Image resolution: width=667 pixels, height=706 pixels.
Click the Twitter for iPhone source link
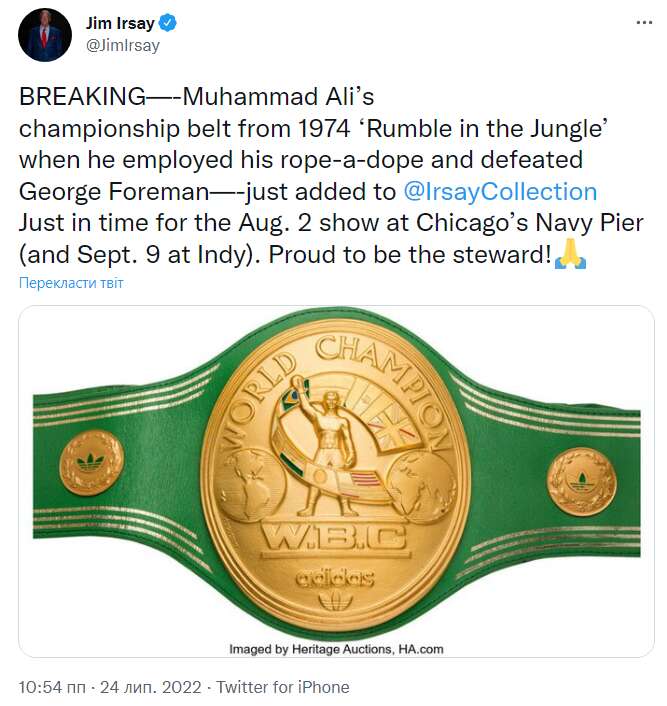tap(283, 687)
